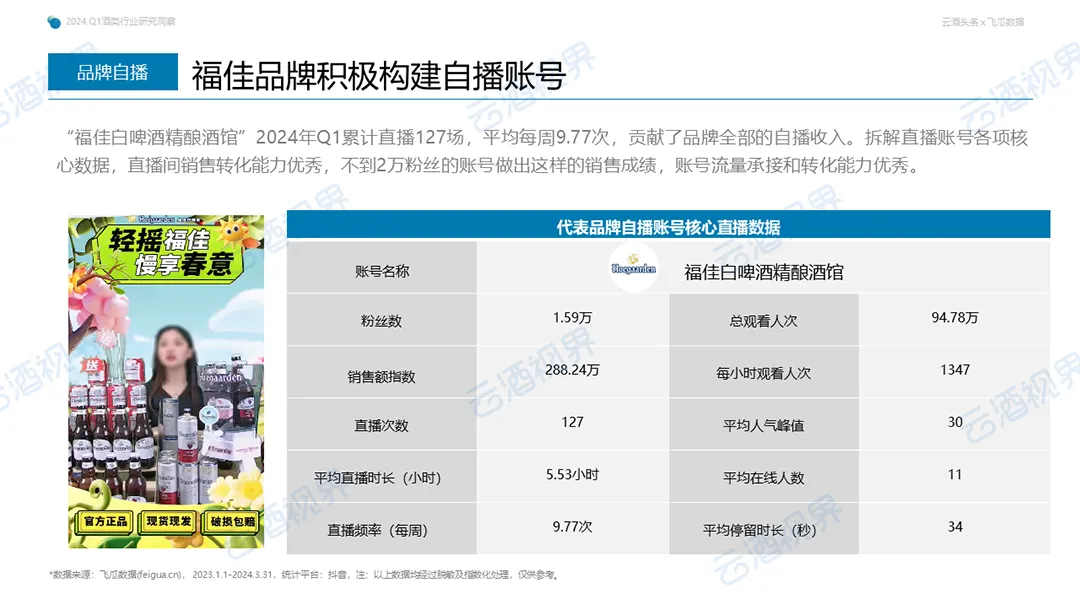Click the blue logo dot beside report title
Screen dimensions: 1080x608
(54, 22)
